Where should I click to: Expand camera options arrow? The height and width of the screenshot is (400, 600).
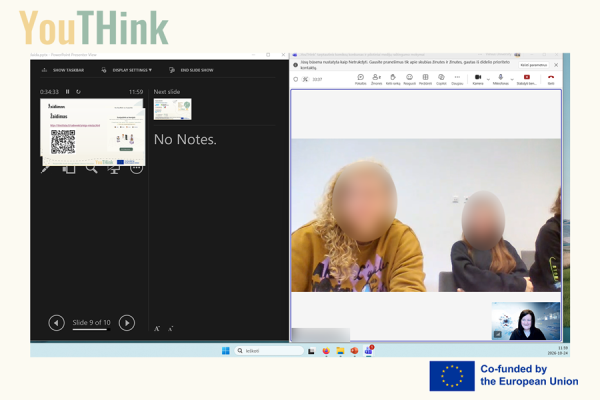click(488, 79)
